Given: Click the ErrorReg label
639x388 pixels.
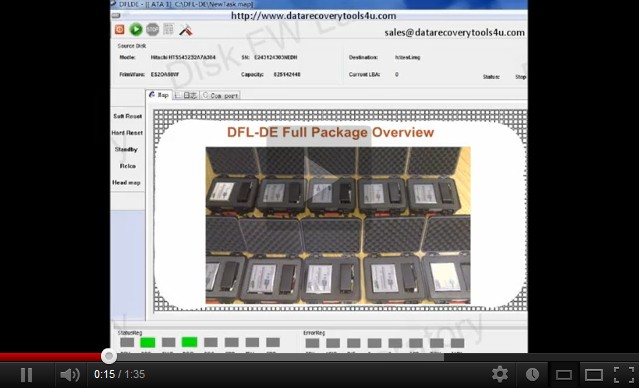Looking at the screenshot, I should pos(314,333).
